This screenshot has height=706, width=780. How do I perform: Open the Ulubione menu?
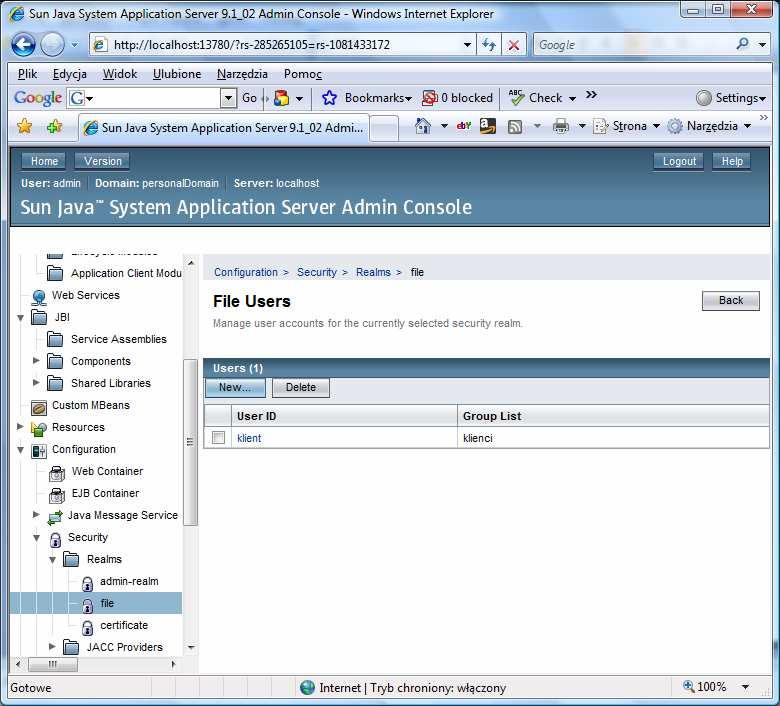point(177,74)
